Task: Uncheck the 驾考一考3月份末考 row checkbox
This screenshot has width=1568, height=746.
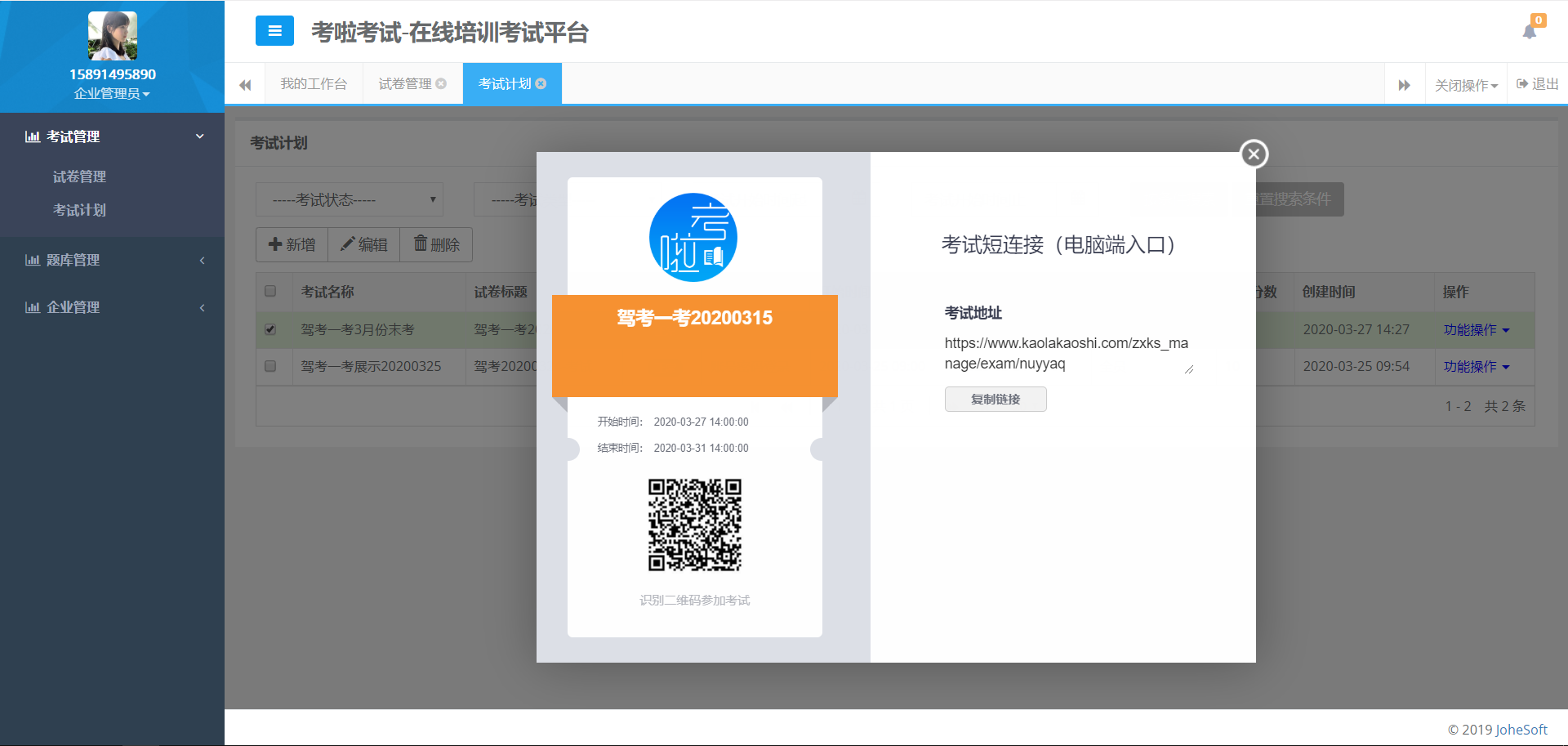Action: 270,329
